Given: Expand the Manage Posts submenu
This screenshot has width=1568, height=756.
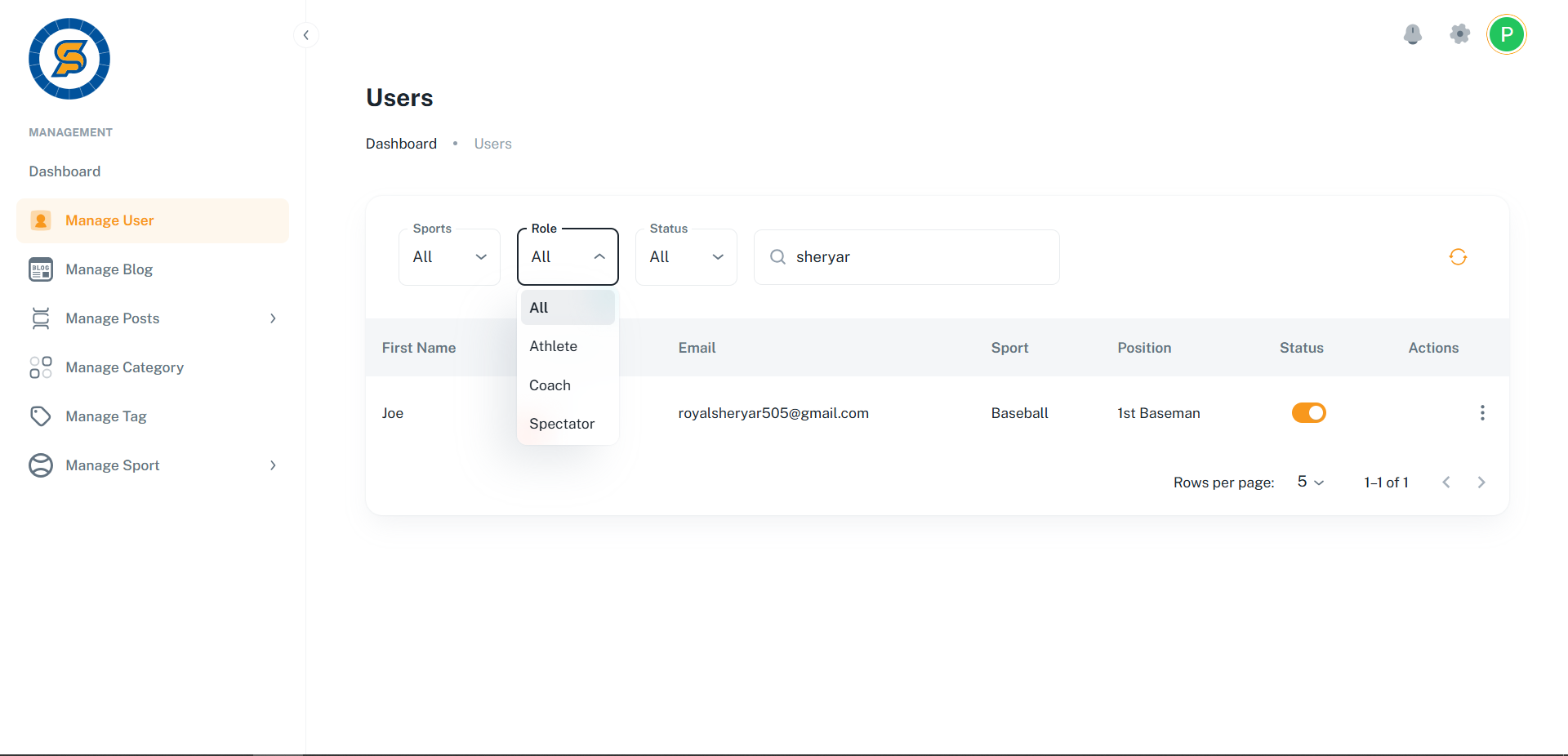Looking at the screenshot, I should pyautogui.click(x=273, y=318).
